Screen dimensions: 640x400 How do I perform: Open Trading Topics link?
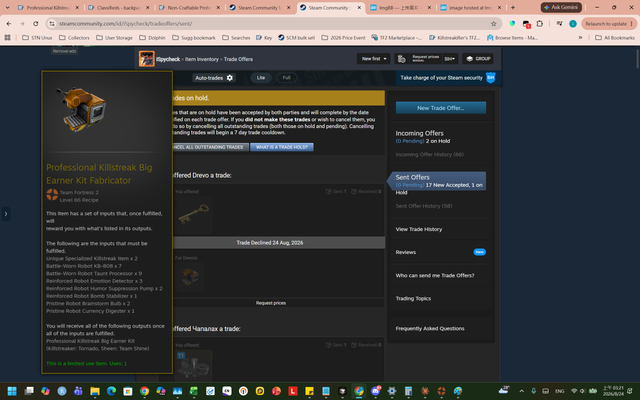(413, 298)
